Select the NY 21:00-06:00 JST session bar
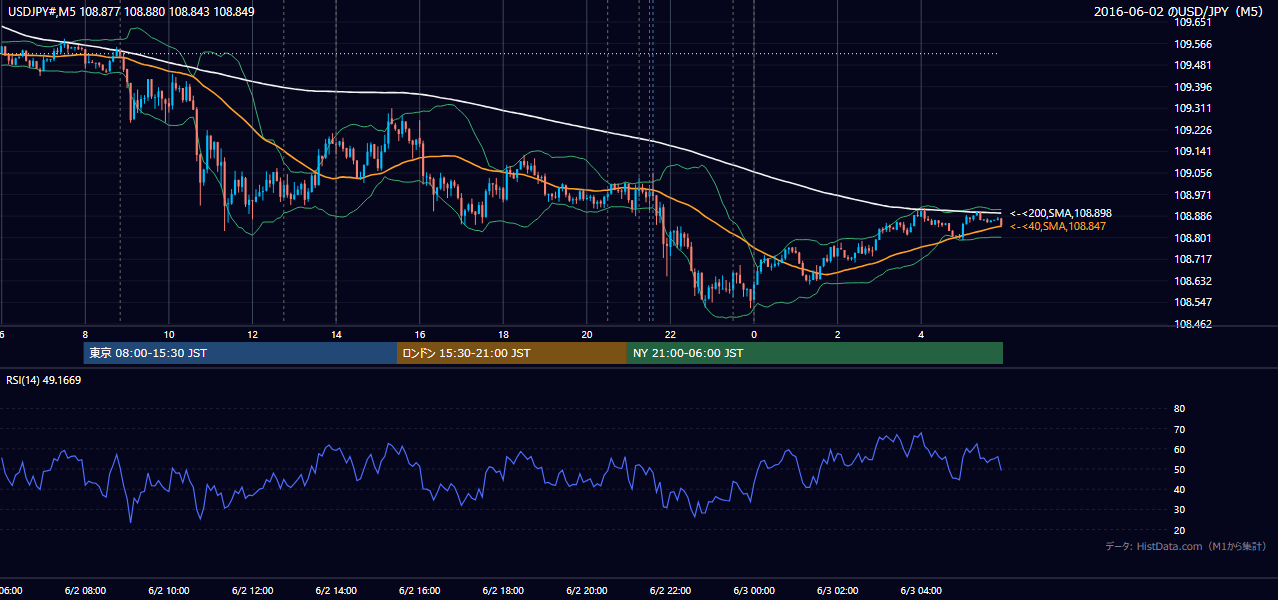 815,353
